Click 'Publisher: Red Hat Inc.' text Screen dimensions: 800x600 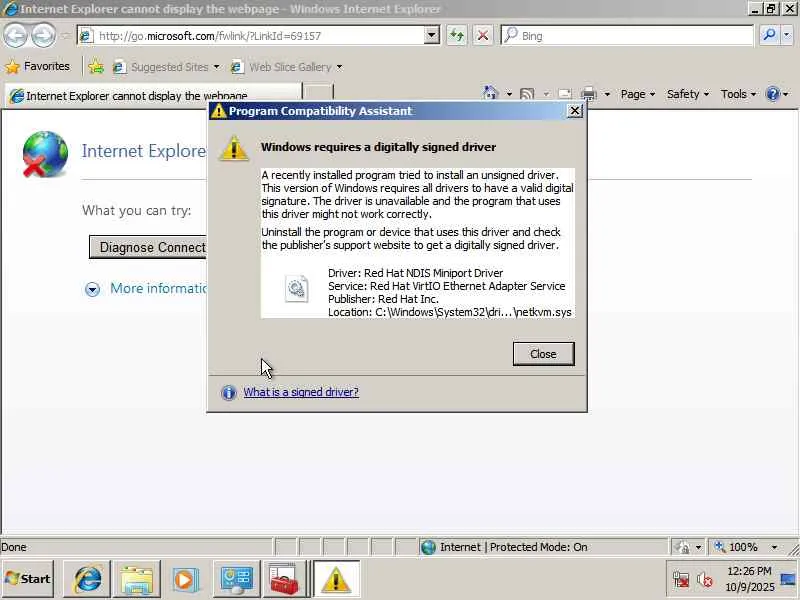(383, 299)
